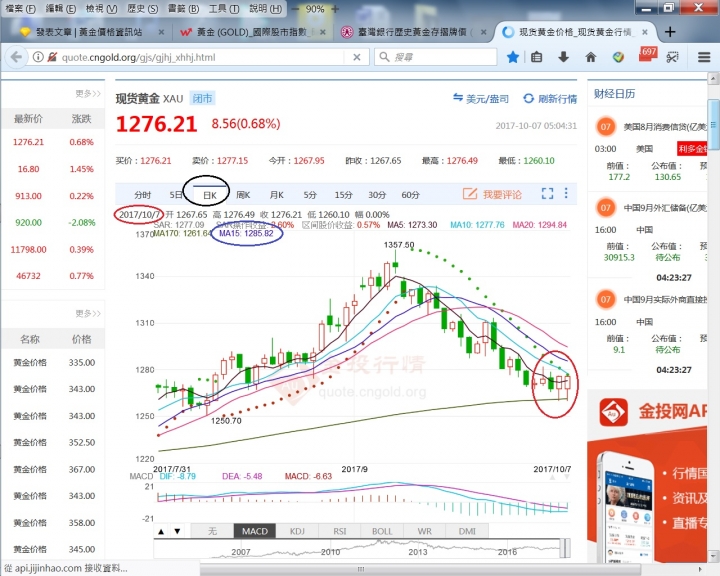Open the 檔案 (F) menu
This screenshot has height=576, width=720.
click(21, 9)
